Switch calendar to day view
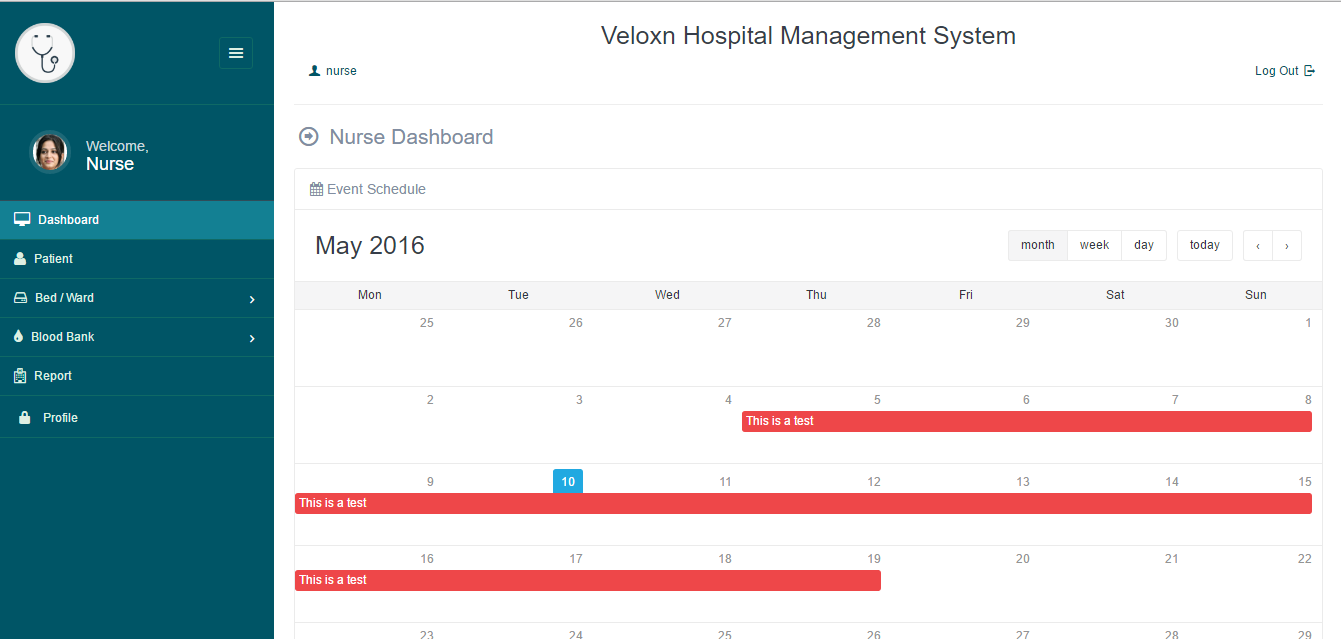Screen dimensions: 1341x639 click(x=1144, y=245)
